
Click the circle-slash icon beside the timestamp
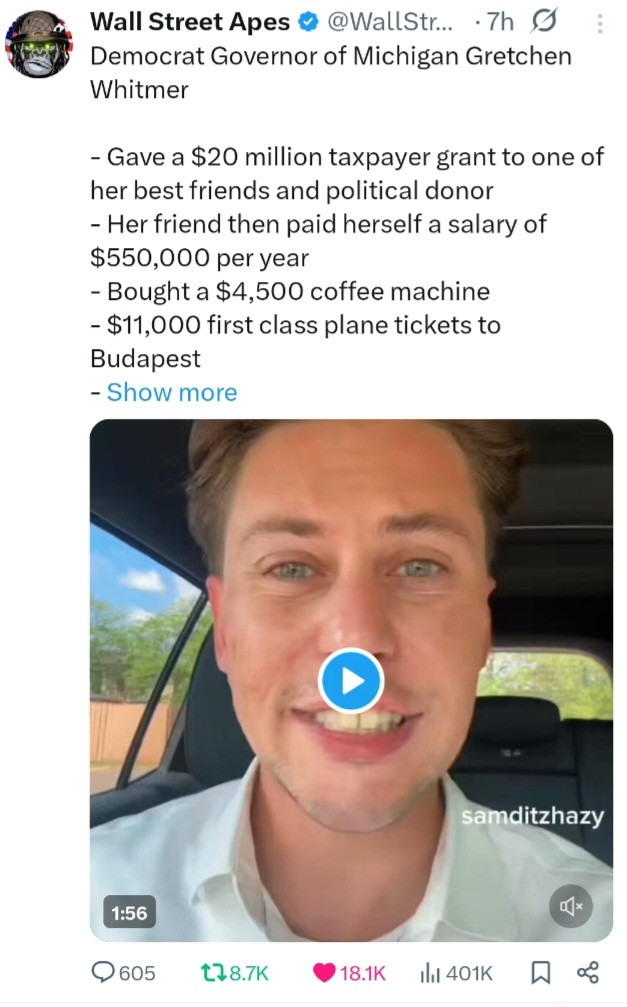pos(546,21)
